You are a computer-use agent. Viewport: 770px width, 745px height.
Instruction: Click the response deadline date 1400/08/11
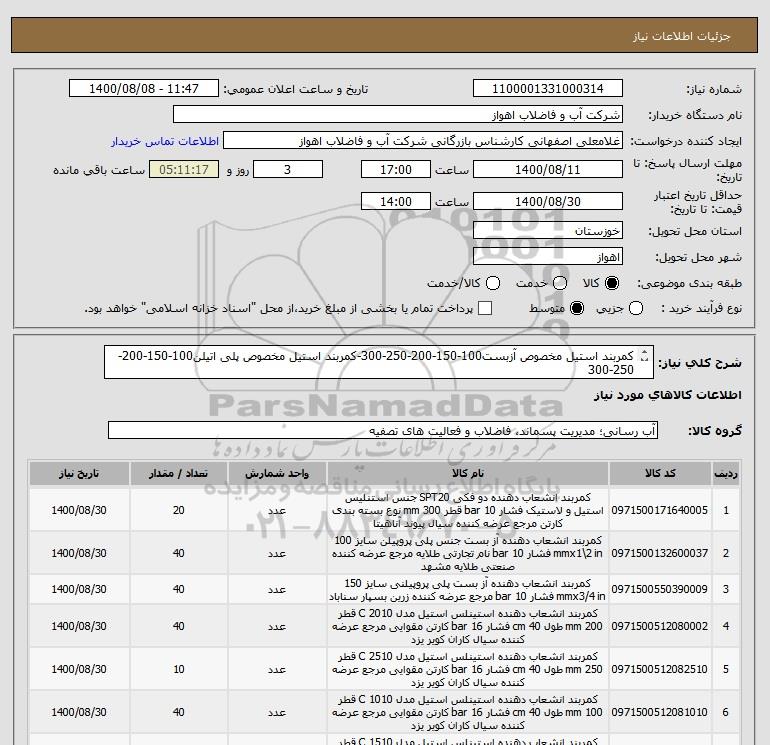pyautogui.click(x=548, y=169)
